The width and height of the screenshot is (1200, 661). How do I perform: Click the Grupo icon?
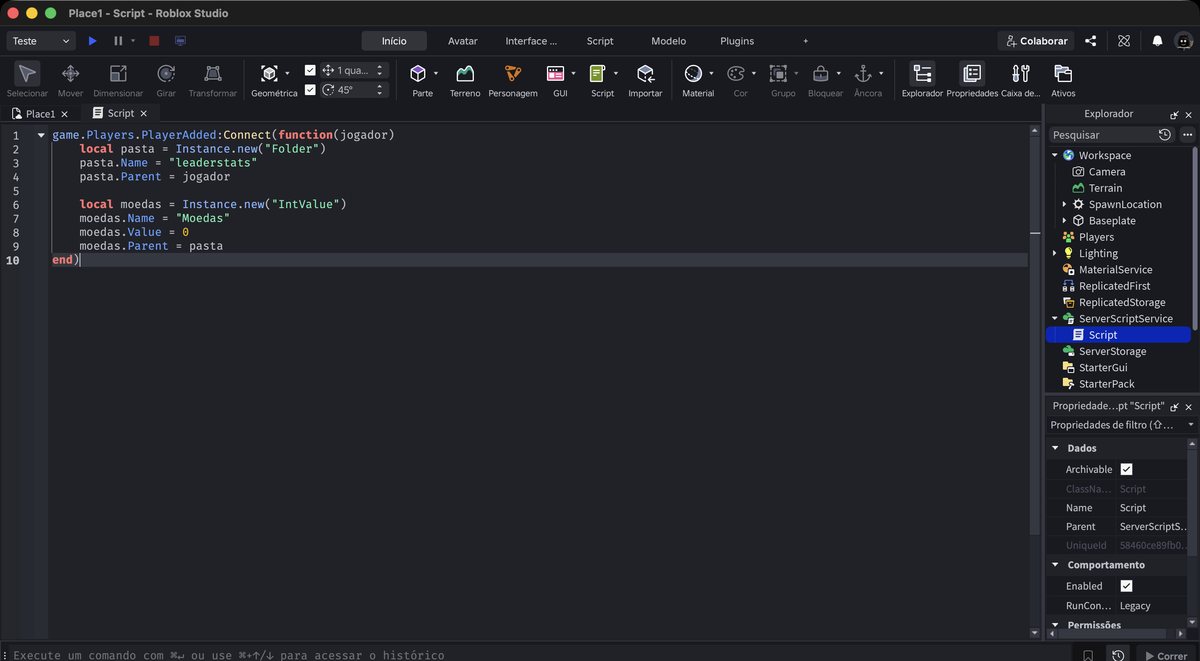[x=778, y=73]
